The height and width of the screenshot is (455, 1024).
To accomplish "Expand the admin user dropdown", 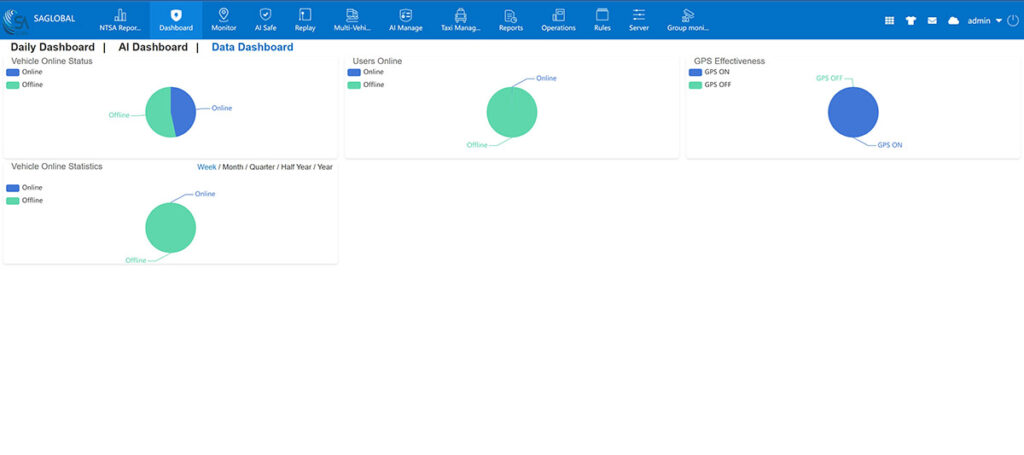I will 984,21.
